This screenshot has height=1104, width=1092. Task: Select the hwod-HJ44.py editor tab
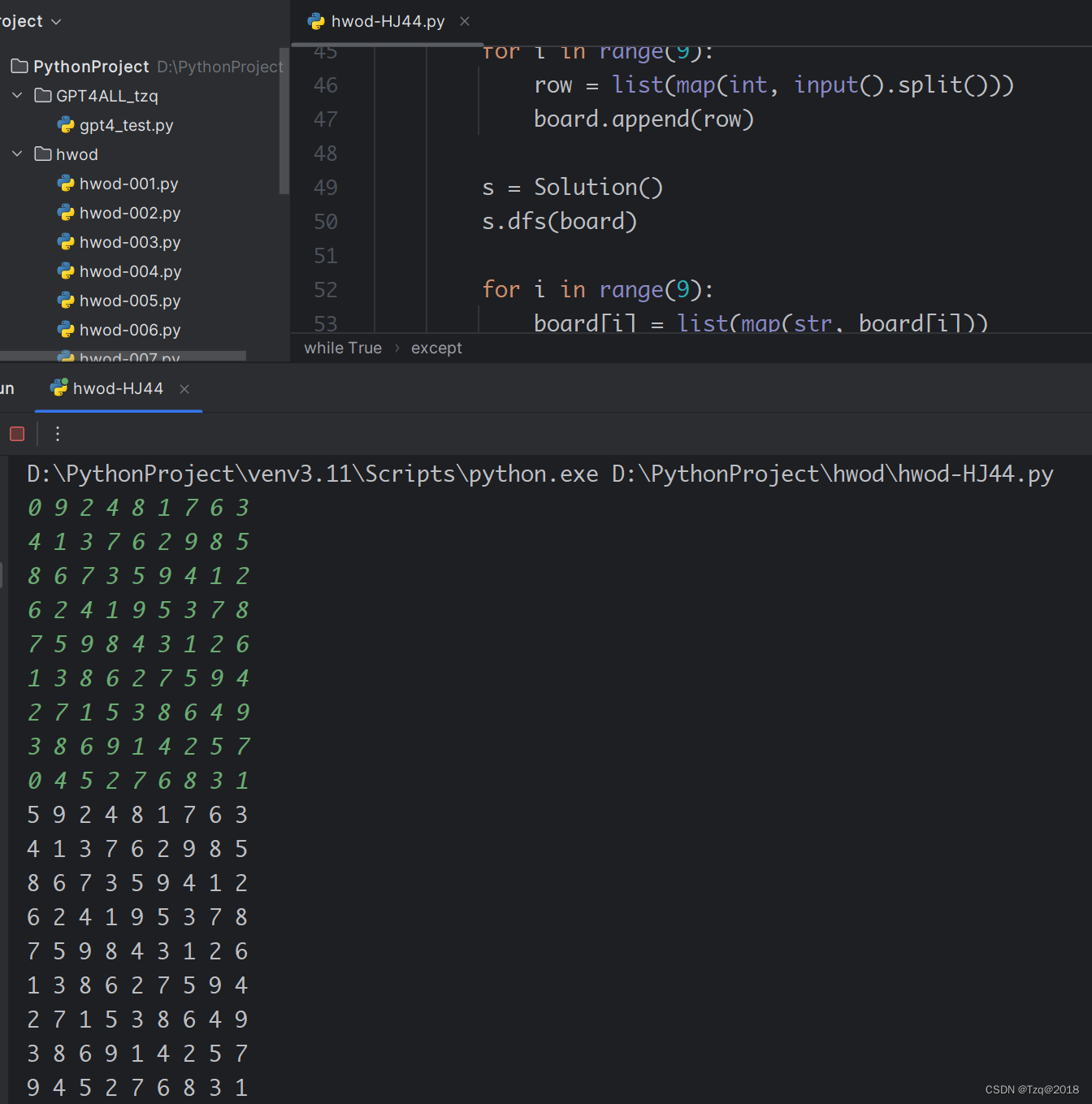pyautogui.click(x=388, y=21)
